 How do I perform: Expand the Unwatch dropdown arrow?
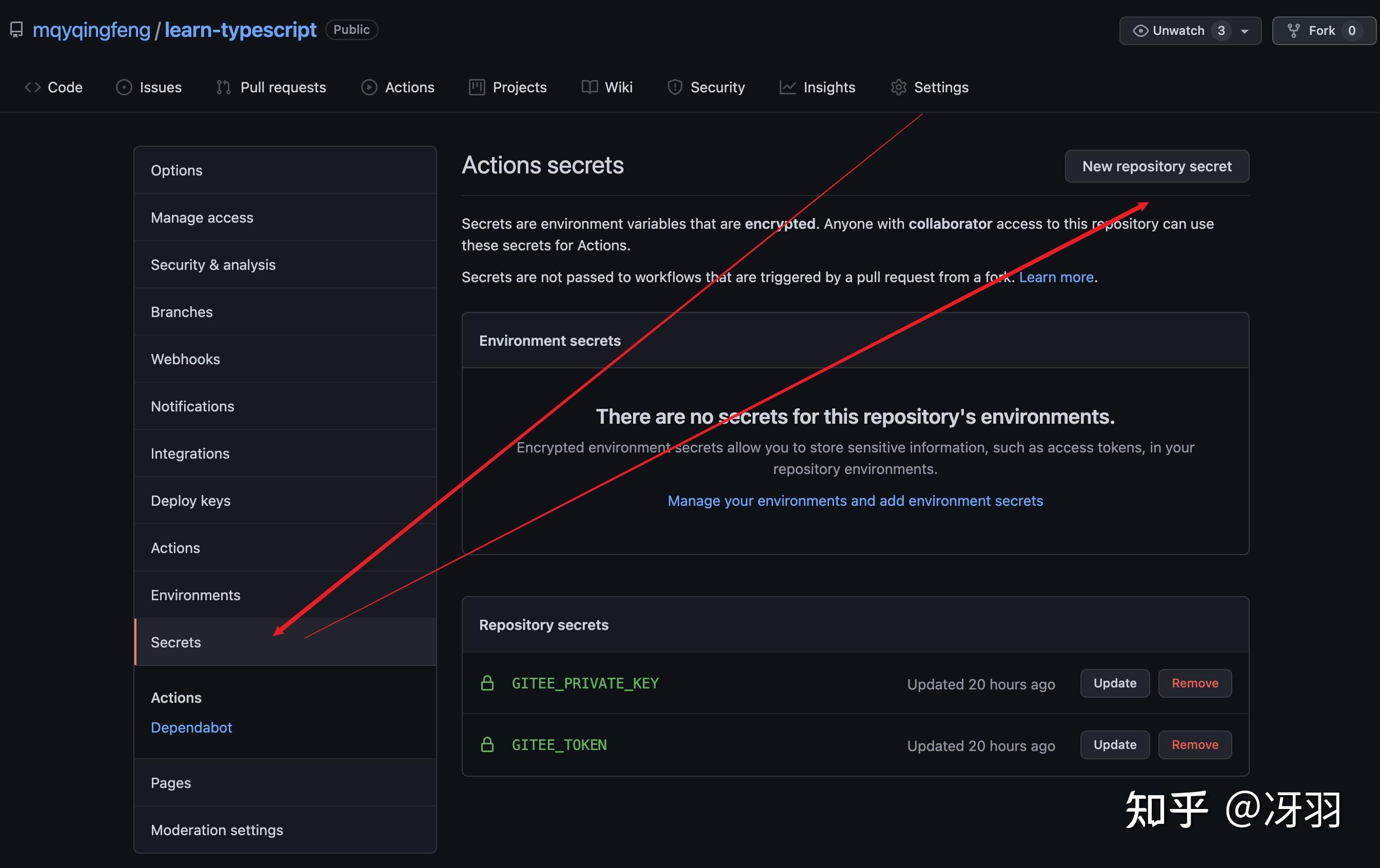point(1244,31)
